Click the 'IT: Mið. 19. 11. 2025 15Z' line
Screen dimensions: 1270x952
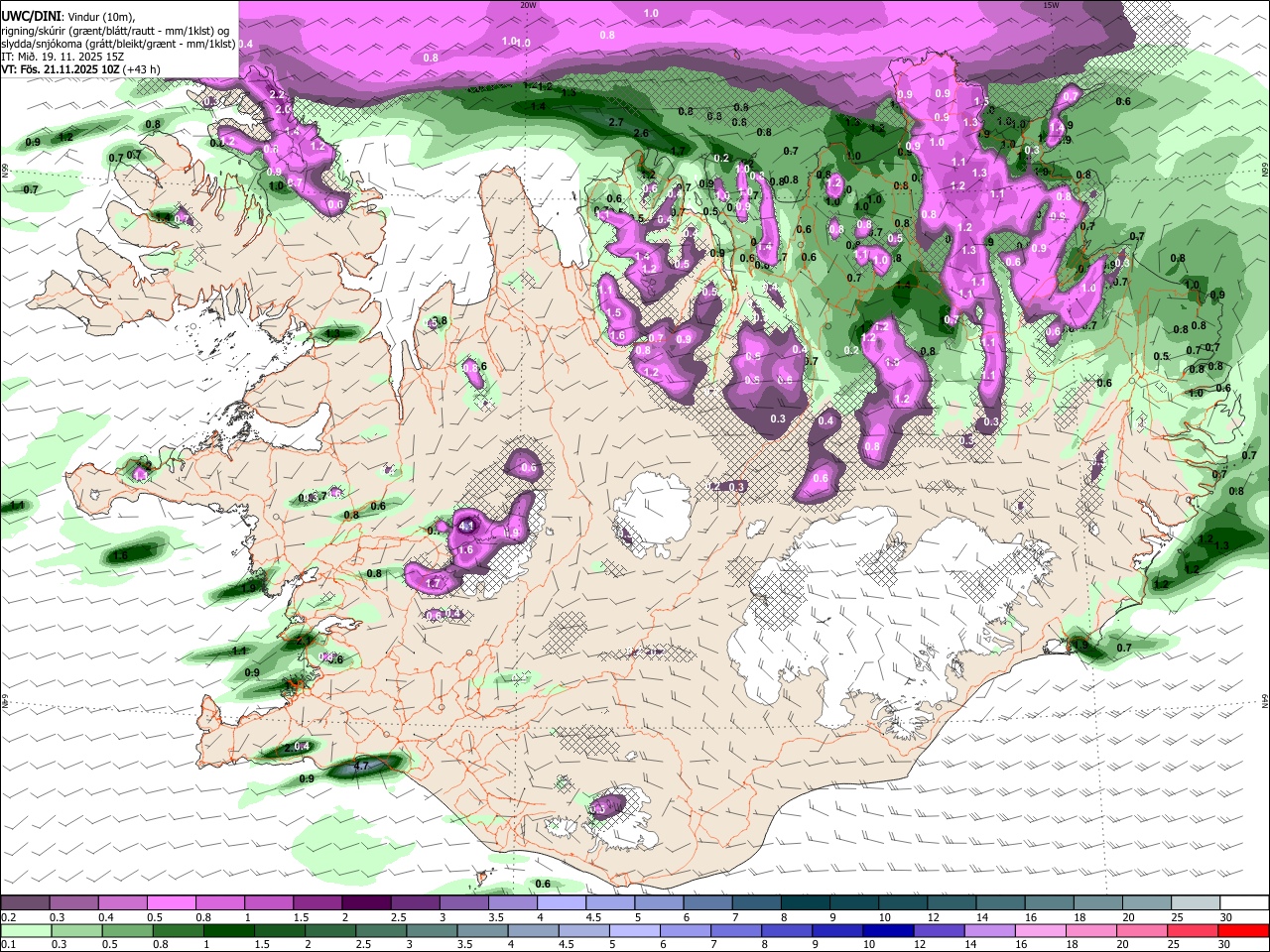pos(63,58)
